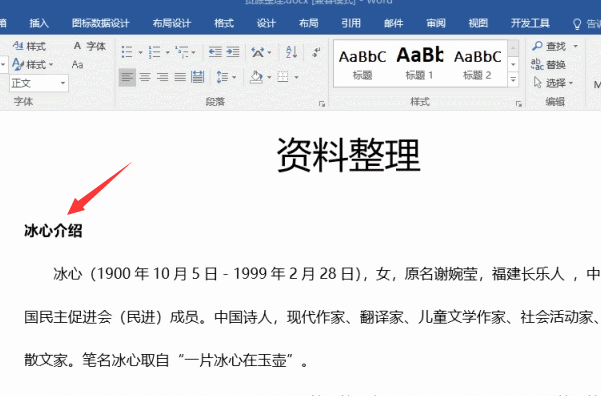Expand bullet list style dropdown arrow

click(x=140, y=53)
